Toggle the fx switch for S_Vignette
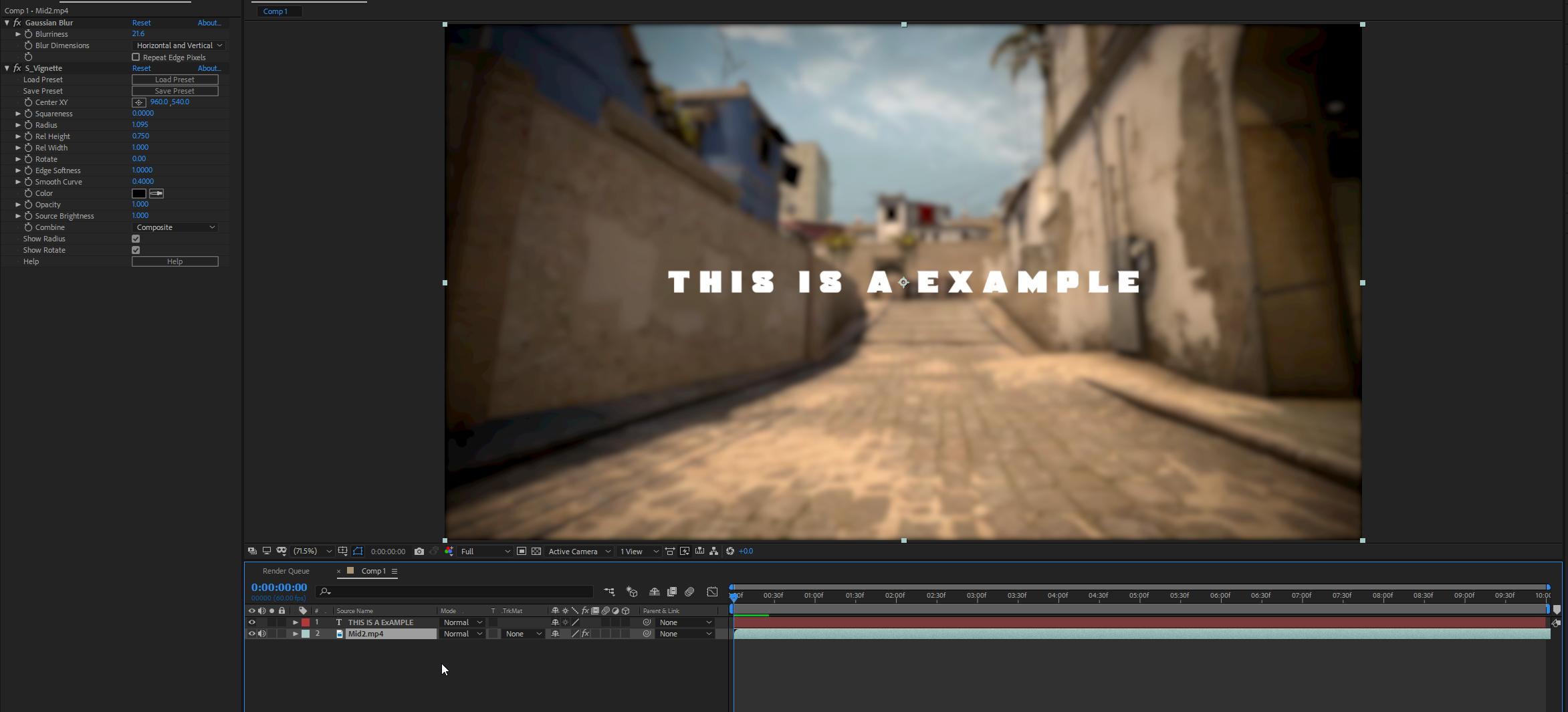The height and width of the screenshot is (712, 1568). 17,68
